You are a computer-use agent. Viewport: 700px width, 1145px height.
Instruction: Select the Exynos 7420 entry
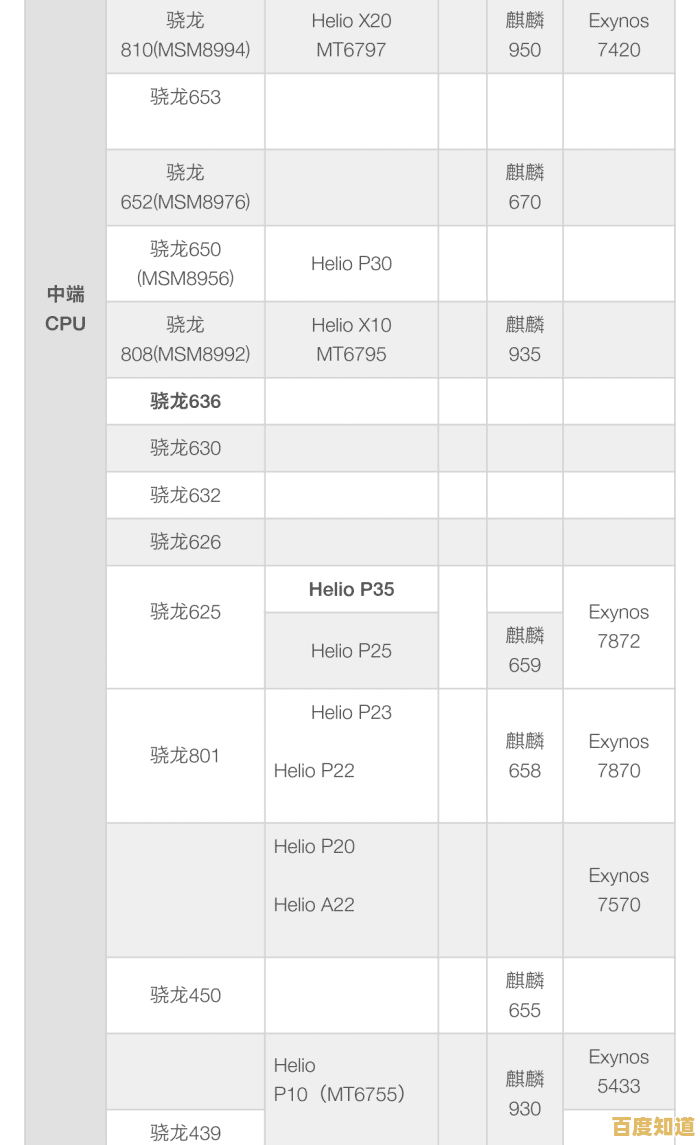click(618, 35)
